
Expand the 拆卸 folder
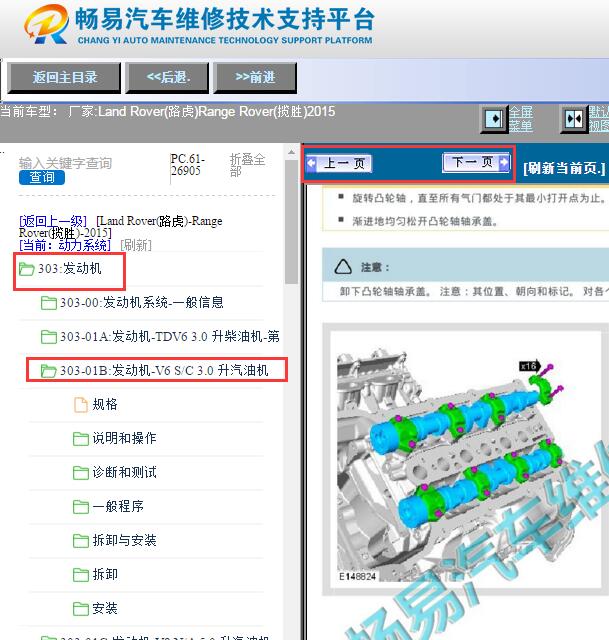(x=105, y=575)
